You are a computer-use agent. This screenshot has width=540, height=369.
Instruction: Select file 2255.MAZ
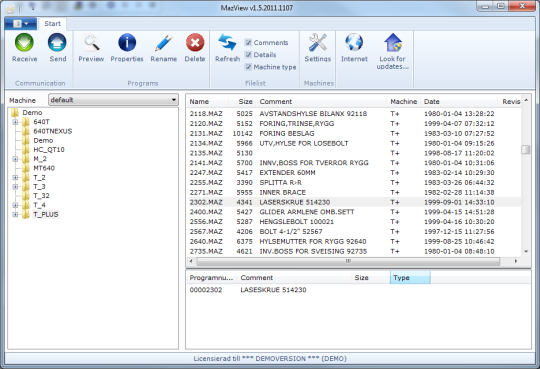pyautogui.click(x=354, y=183)
